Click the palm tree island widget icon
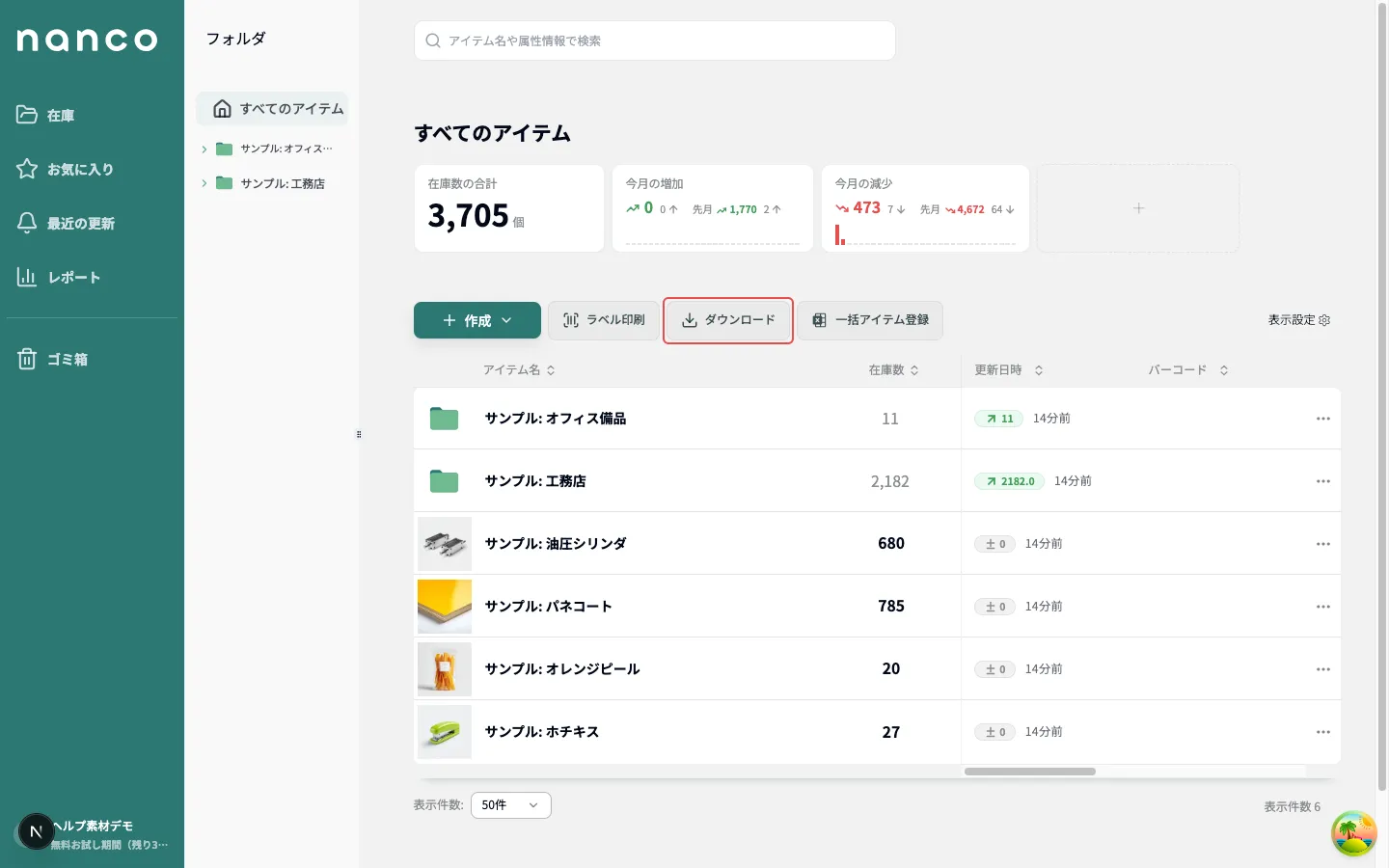Screen dimensions: 1389x868 tap(1354, 833)
